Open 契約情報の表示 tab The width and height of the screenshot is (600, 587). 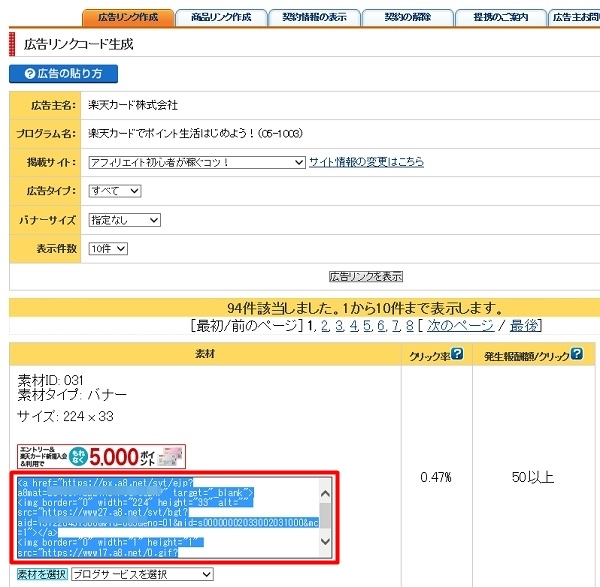[315, 18]
